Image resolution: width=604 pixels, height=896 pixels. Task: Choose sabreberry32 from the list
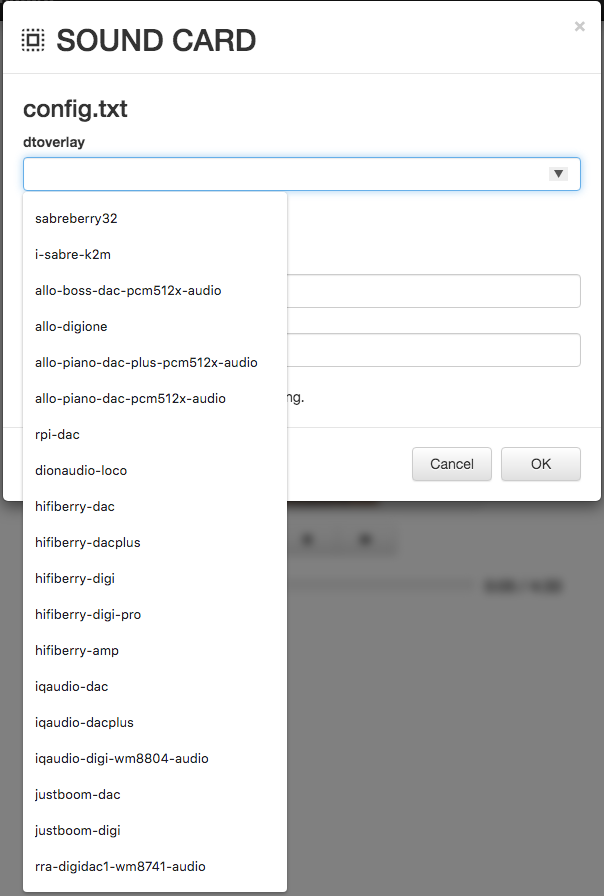(x=155, y=218)
